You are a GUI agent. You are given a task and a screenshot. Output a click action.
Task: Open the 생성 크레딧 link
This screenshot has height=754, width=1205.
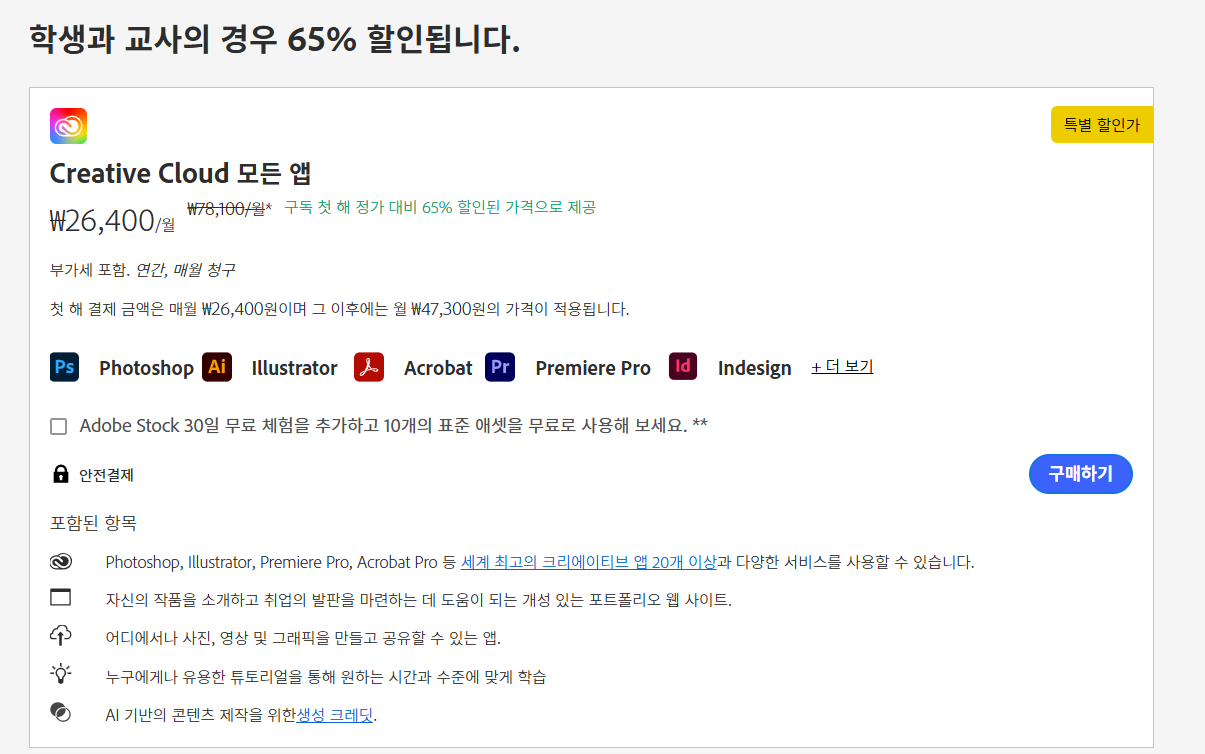pyautogui.click(x=336, y=715)
